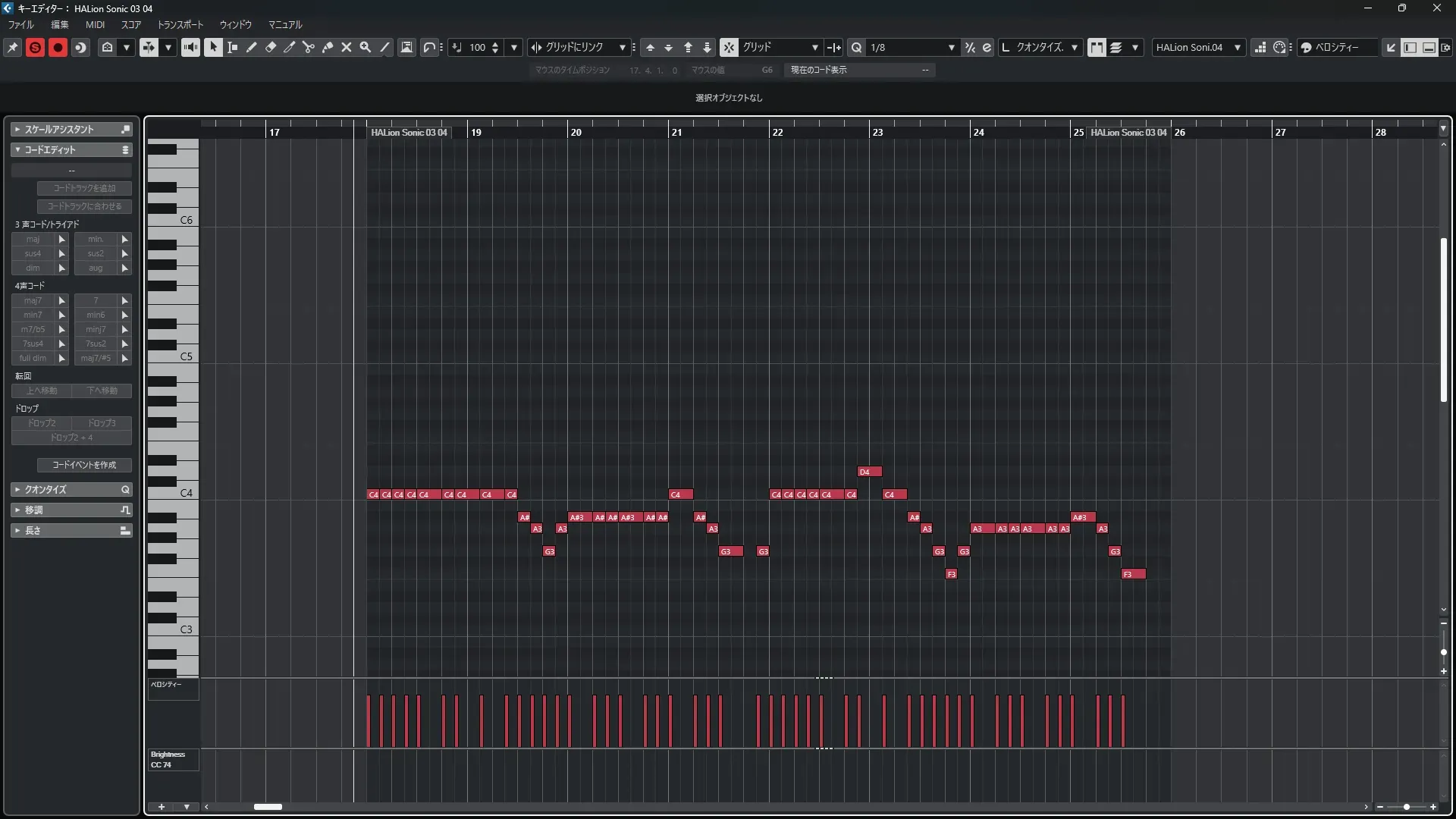Click the maj triad chord button
This screenshot has height=819, width=1456.
tap(33, 239)
